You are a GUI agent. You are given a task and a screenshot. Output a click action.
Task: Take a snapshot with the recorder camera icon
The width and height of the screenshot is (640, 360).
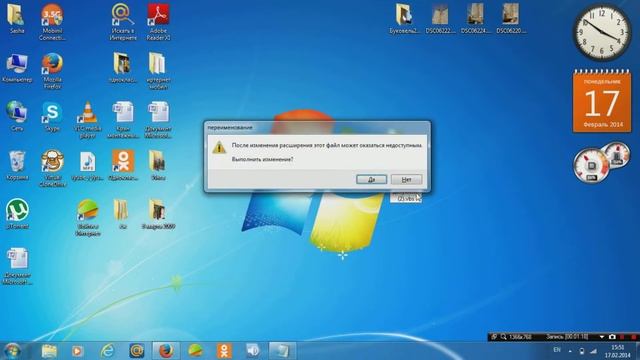[x=612, y=337]
